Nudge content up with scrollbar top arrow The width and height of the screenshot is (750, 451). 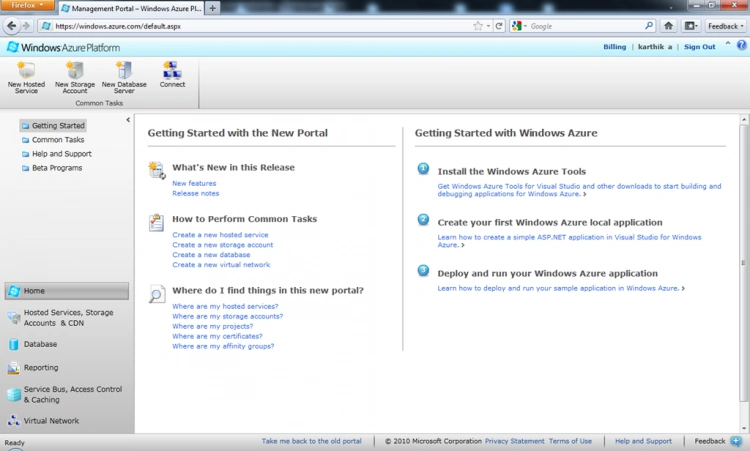click(744, 119)
